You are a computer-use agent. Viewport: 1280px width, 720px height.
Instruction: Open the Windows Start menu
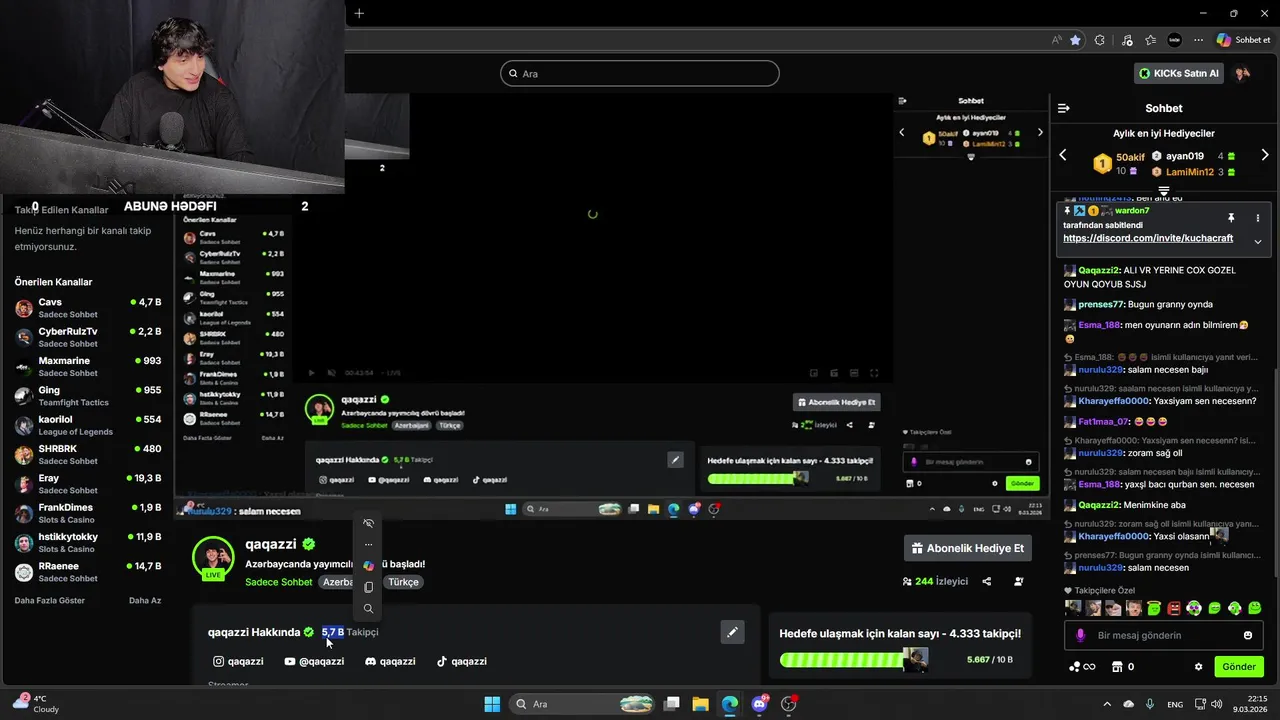[x=492, y=704]
